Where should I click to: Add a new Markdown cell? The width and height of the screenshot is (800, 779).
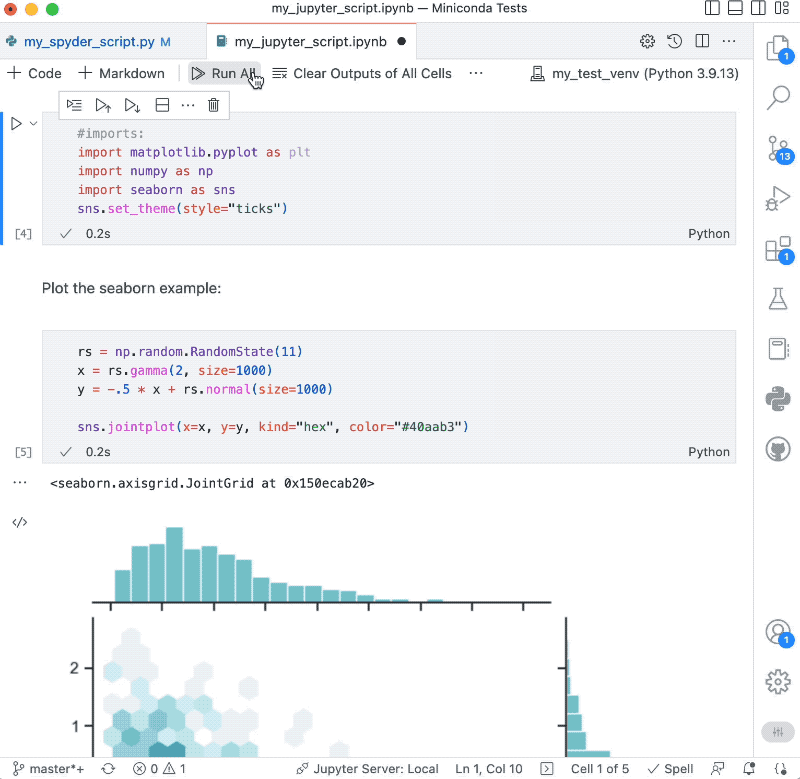(121, 73)
